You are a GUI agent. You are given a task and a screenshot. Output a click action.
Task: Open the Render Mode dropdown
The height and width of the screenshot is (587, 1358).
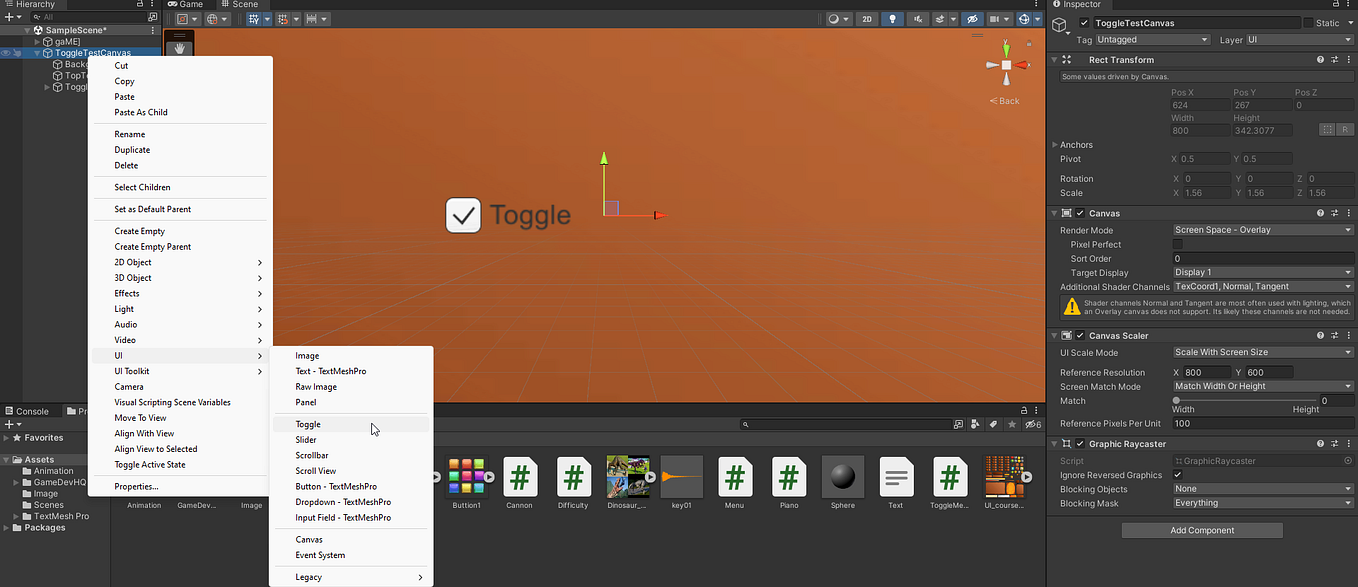[x=1262, y=229]
